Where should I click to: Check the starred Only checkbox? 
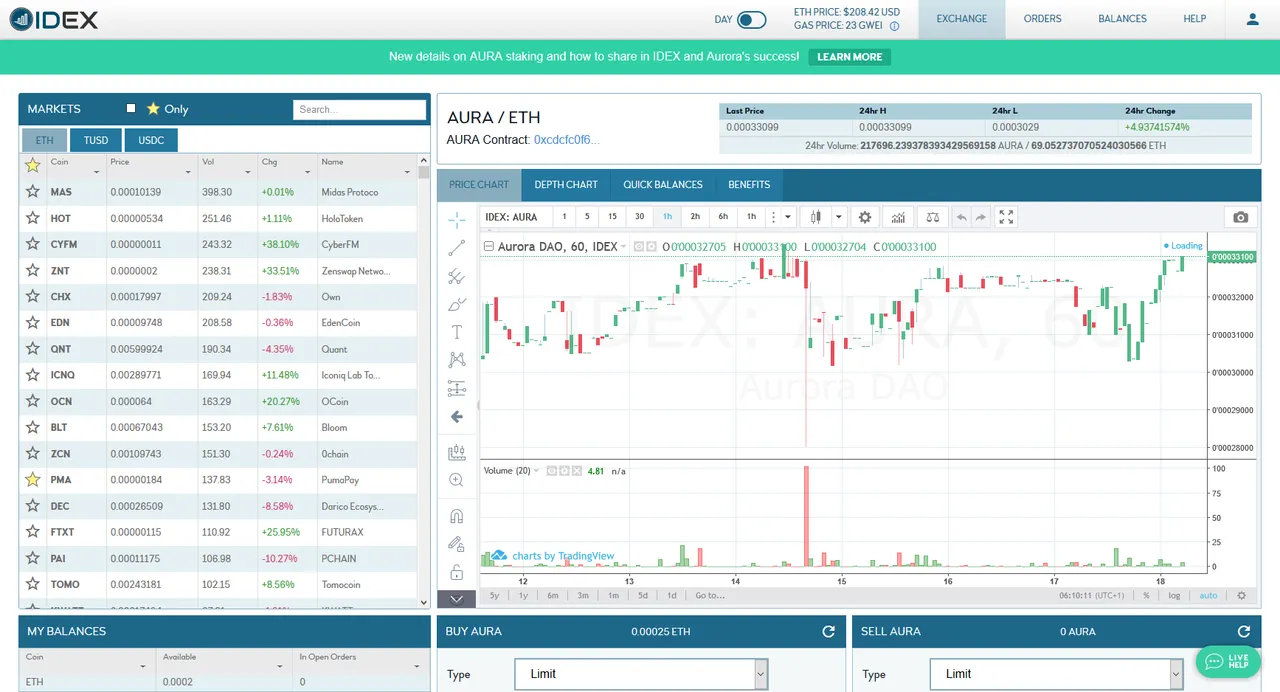pos(131,108)
